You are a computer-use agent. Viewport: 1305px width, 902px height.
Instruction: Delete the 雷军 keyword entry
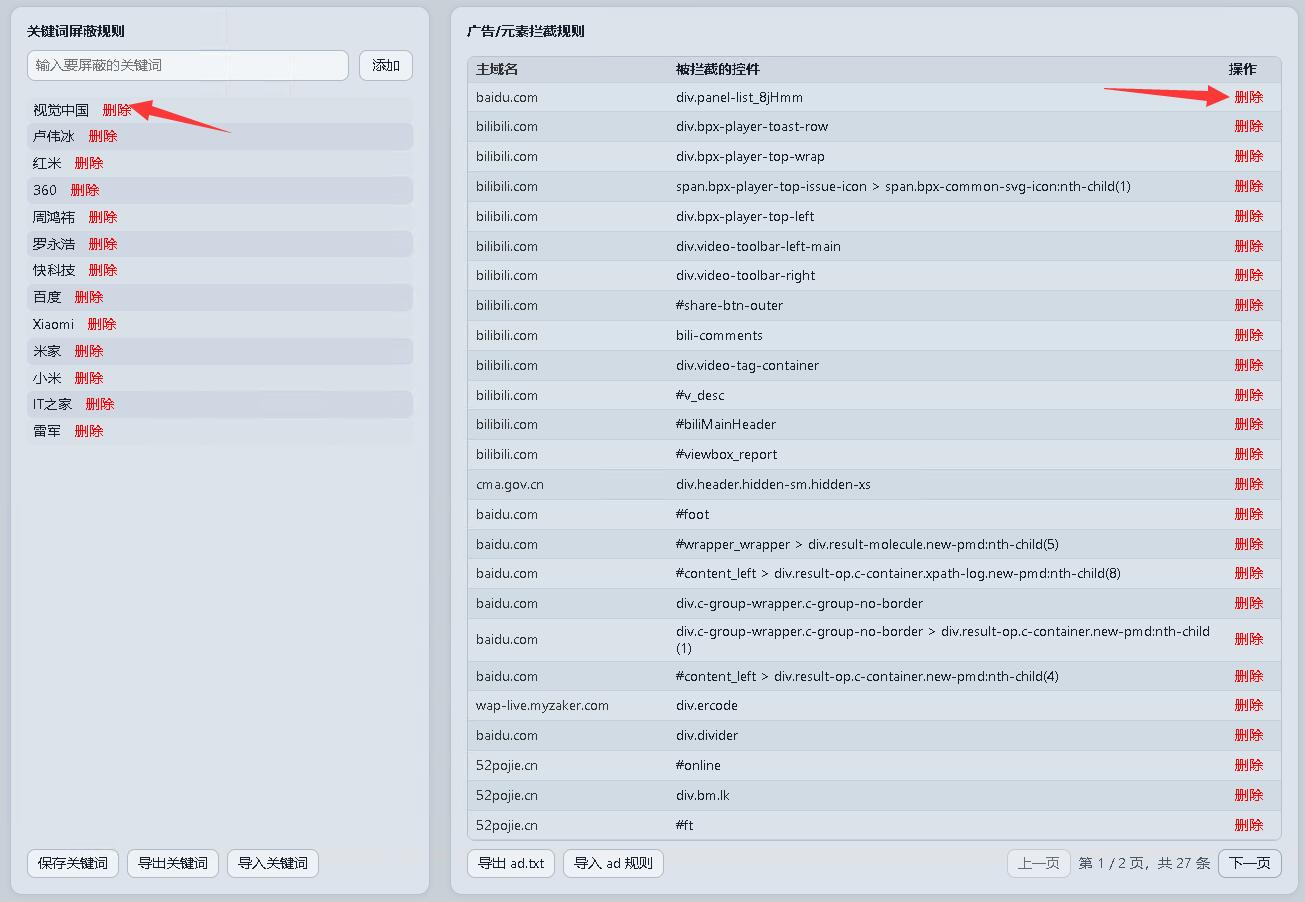click(89, 431)
